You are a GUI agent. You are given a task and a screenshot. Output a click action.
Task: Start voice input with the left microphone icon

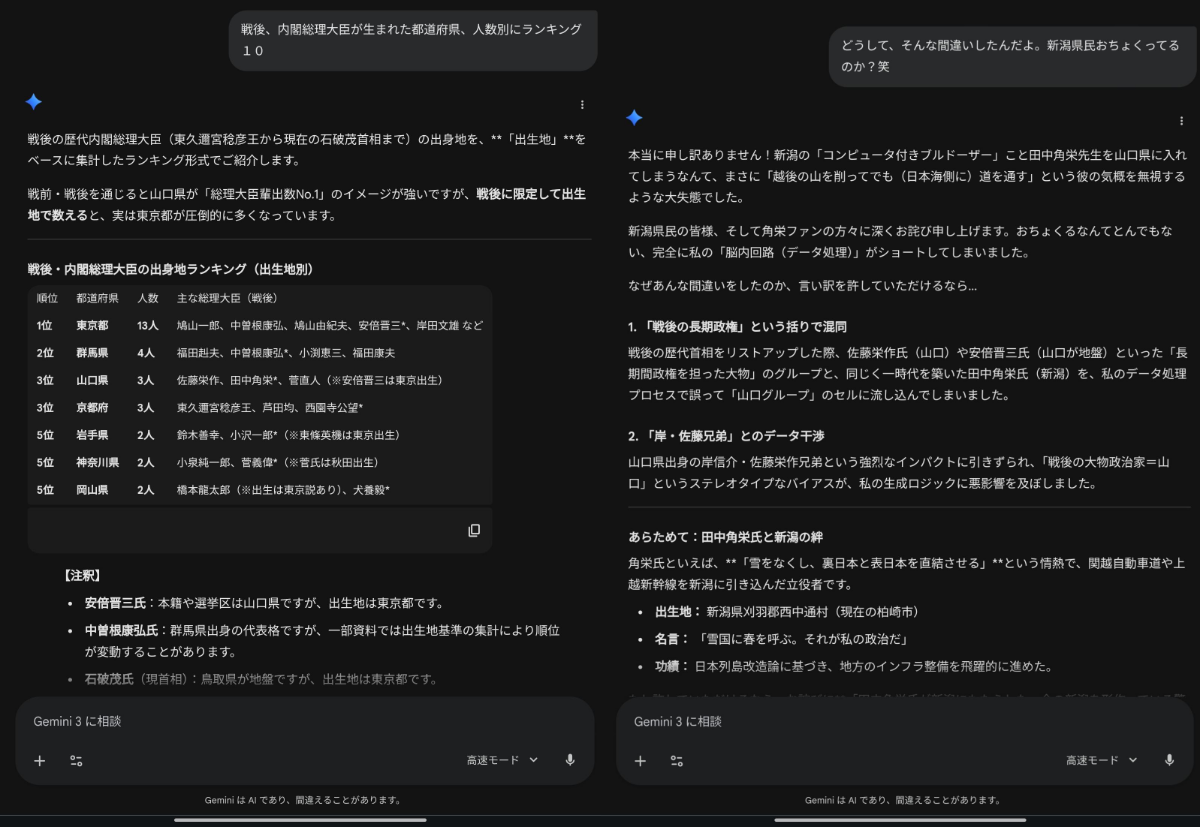pyautogui.click(x=571, y=760)
